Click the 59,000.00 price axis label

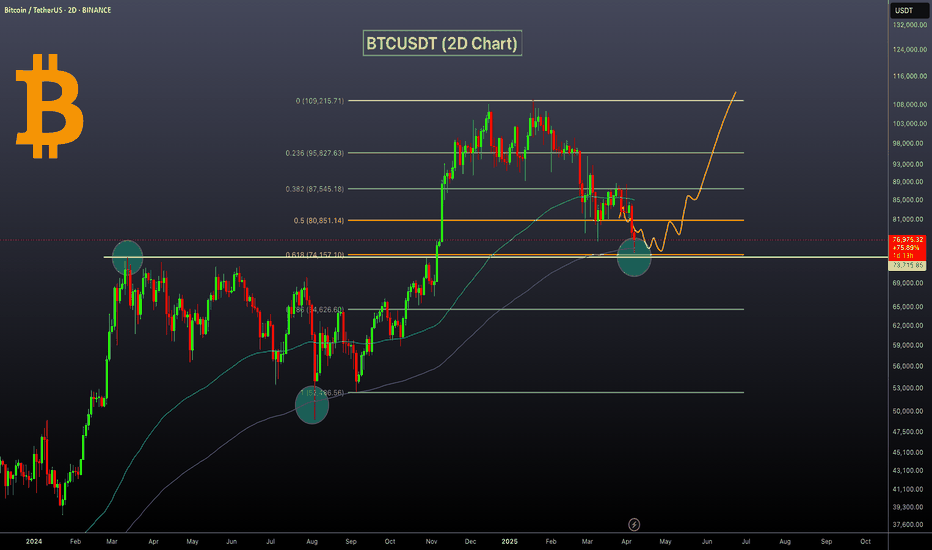pos(909,345)
